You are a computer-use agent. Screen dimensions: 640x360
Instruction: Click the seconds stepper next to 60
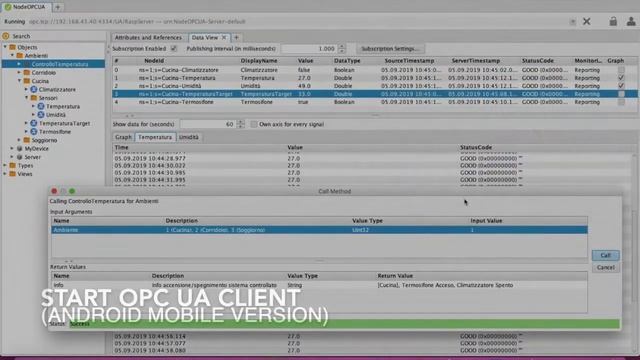point(240,124)
